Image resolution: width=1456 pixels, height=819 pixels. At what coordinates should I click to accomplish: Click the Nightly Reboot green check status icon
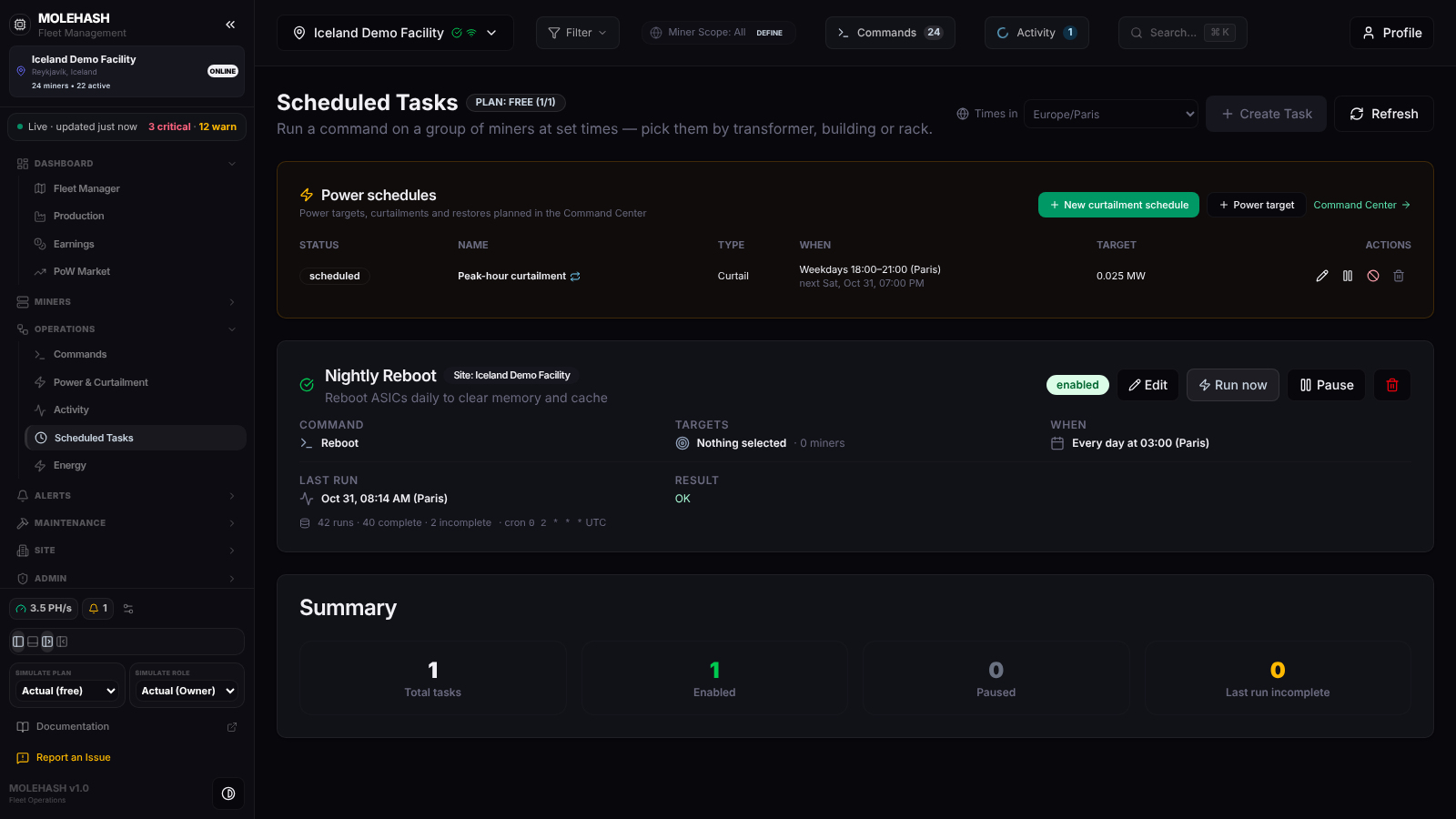pyautogui.click(x=307, y=385)
